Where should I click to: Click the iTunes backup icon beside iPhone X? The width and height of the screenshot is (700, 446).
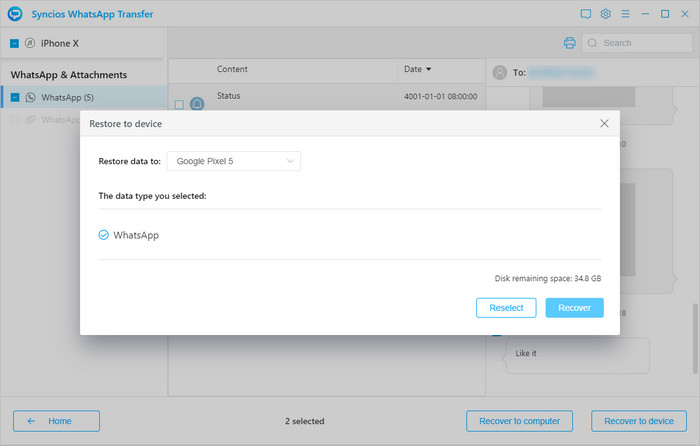(x=30, y=43)
